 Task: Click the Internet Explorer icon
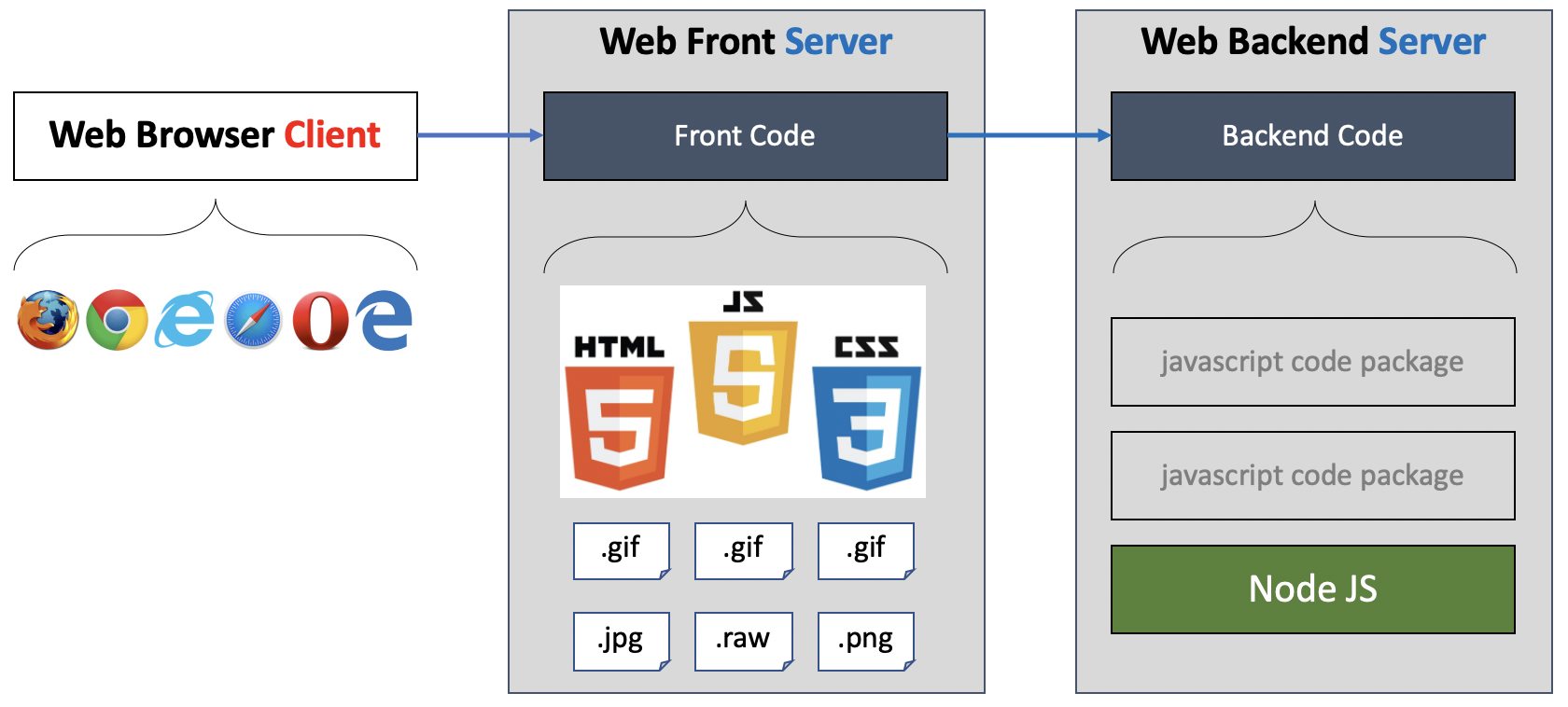tap(185, 320)
